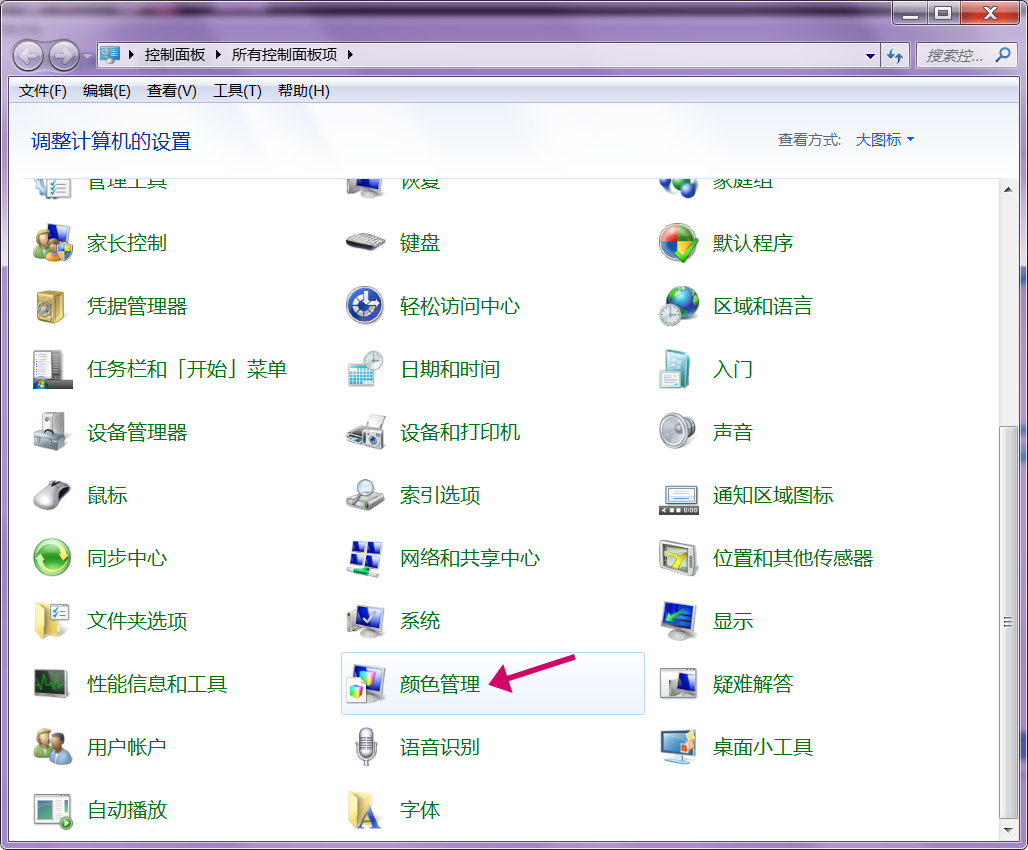The width and height of the screenshot is (1028, 850).
Task: Click the 所有控制面板项 breadcrumb
Action: pos(284,55)
